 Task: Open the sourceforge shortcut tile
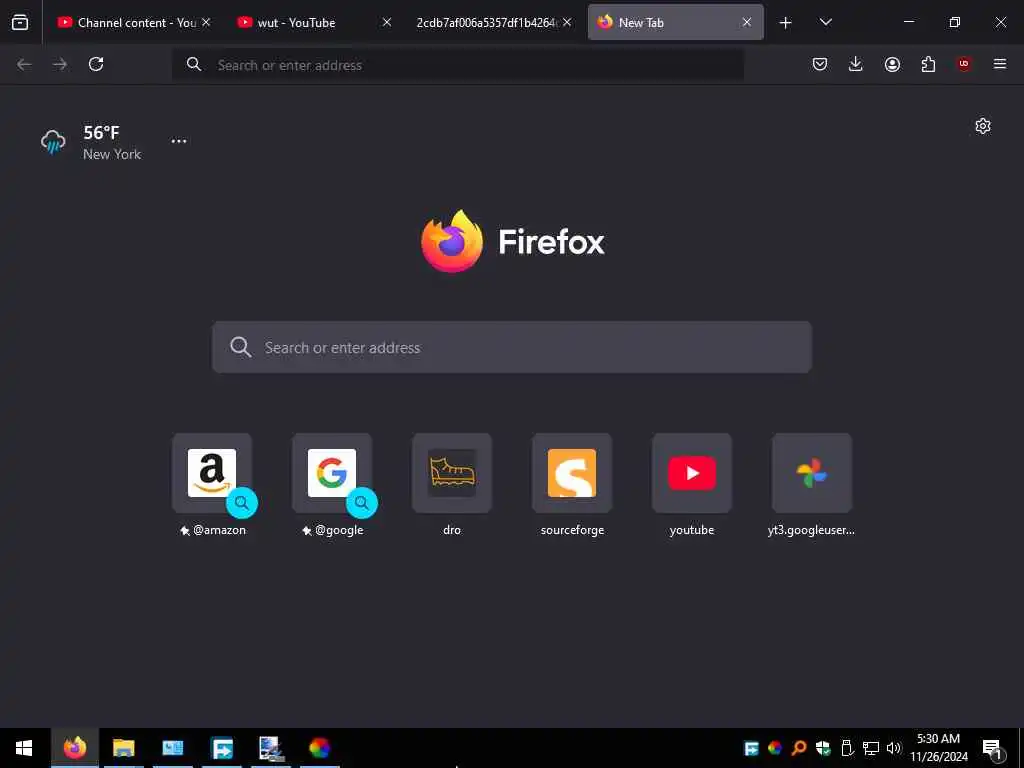[572, 473]
